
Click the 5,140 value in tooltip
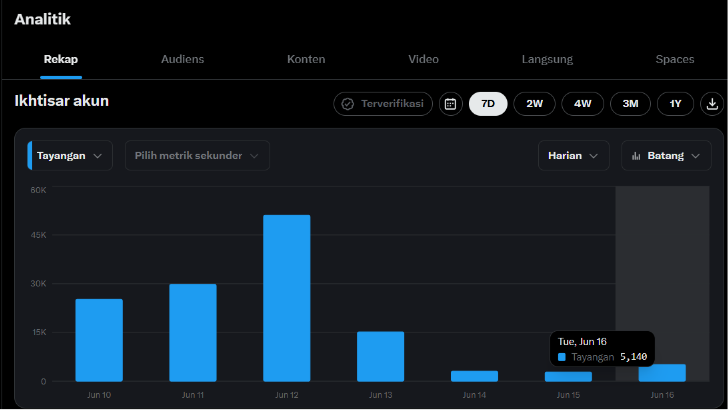633,357
